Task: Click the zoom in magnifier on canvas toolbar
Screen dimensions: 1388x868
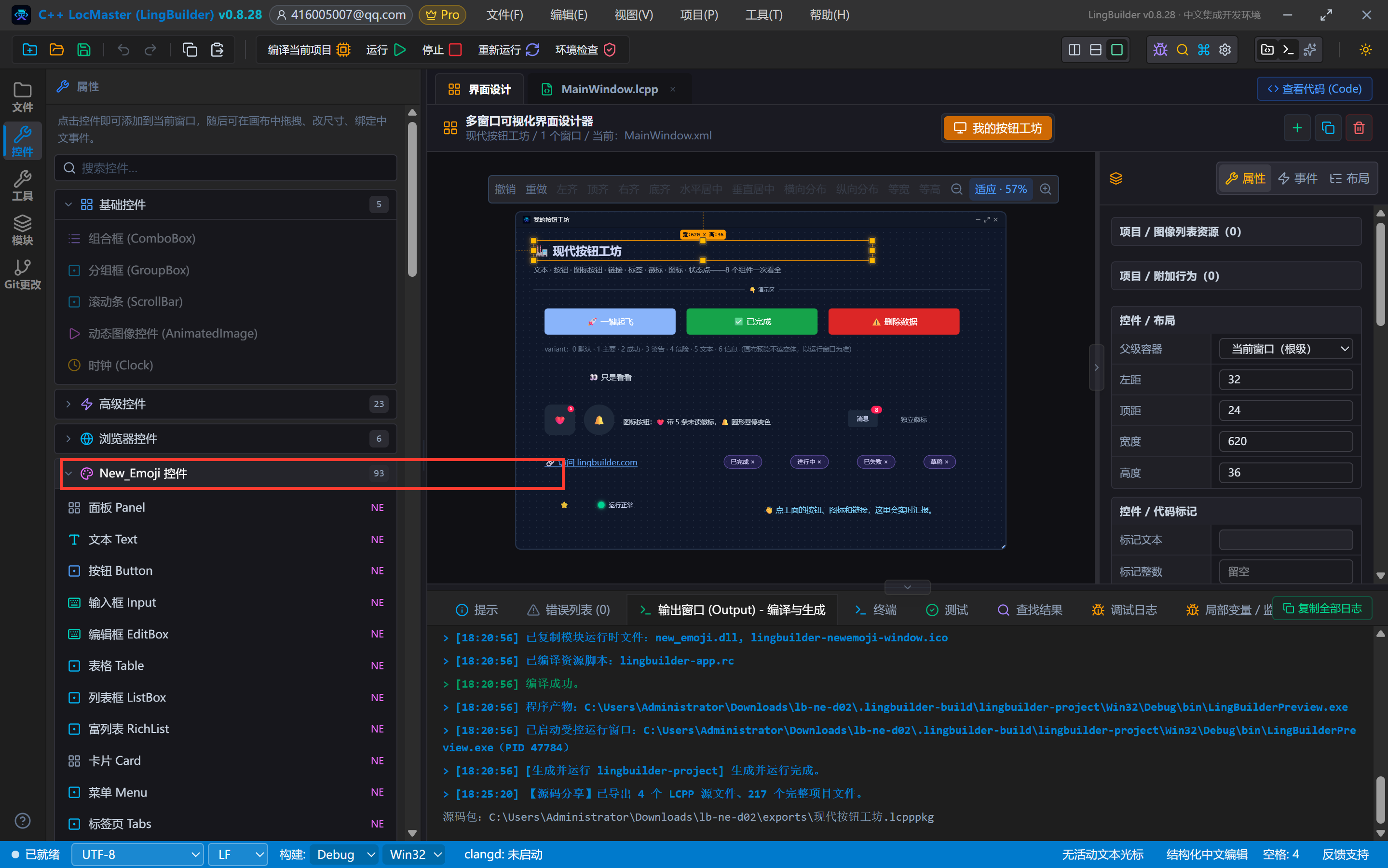Action: (1045, 190)
